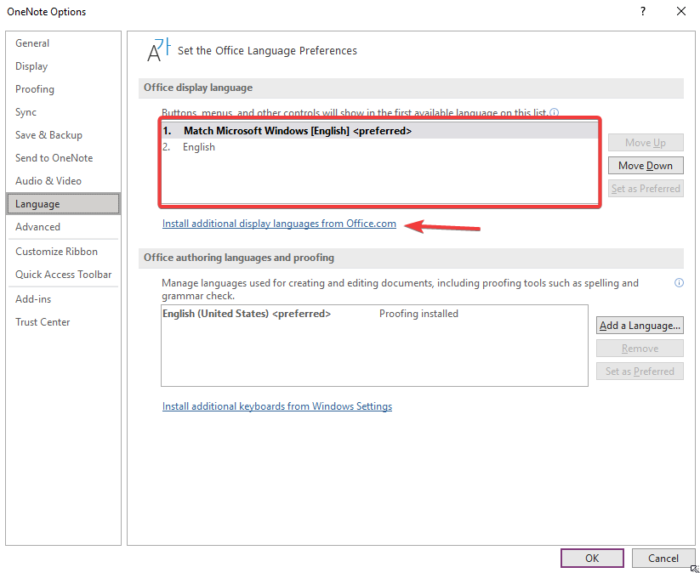Click the Remove language button

(640, 349)
